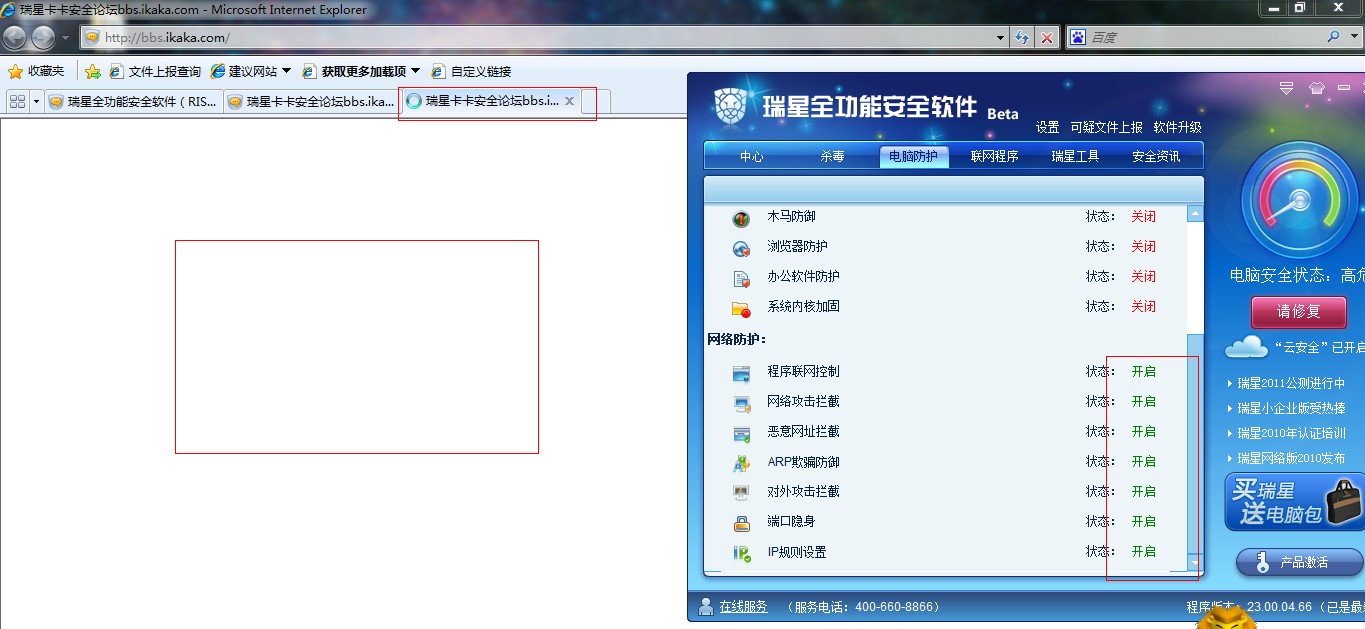Click the IE address bar URL field
1365x629 pixels.
pos(535,38)
